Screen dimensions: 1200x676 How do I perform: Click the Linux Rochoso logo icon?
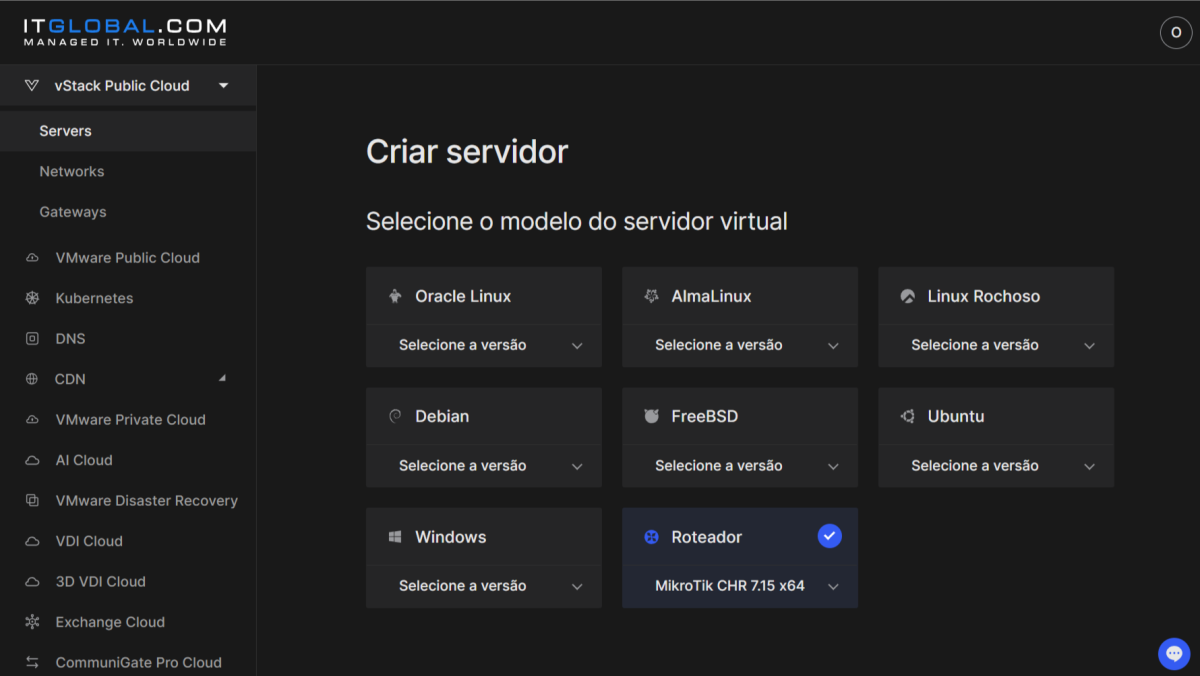pos(907,297)
